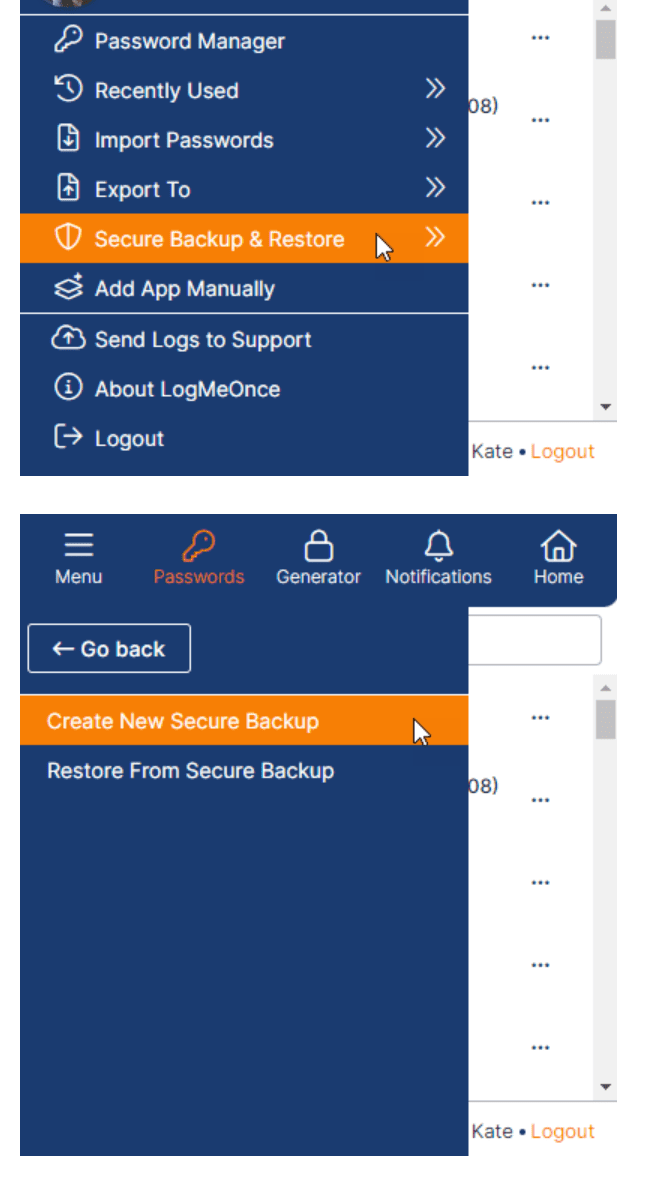Screen dimensions: 661x1188
Task: Open the Notifications bell icon
Action: tap(438, 546)
